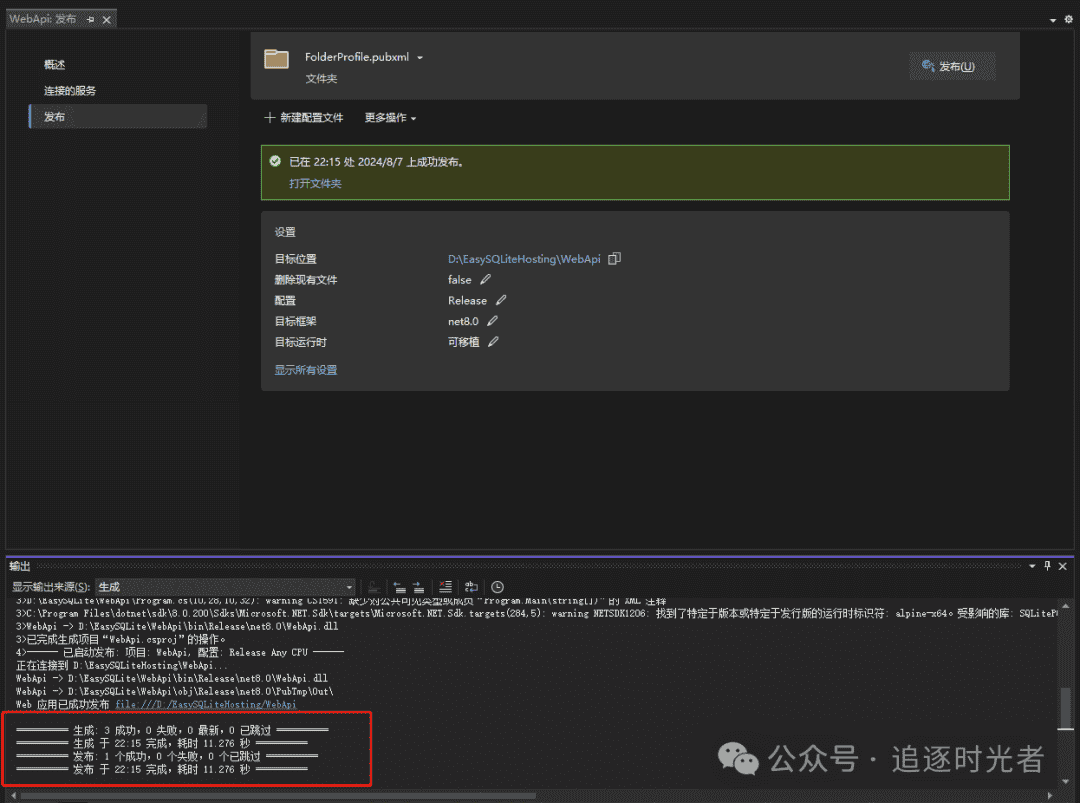Open the FolderProfile.pubxml profile dropdown
Screen dimensions: 1080x803
pos(420,57)
